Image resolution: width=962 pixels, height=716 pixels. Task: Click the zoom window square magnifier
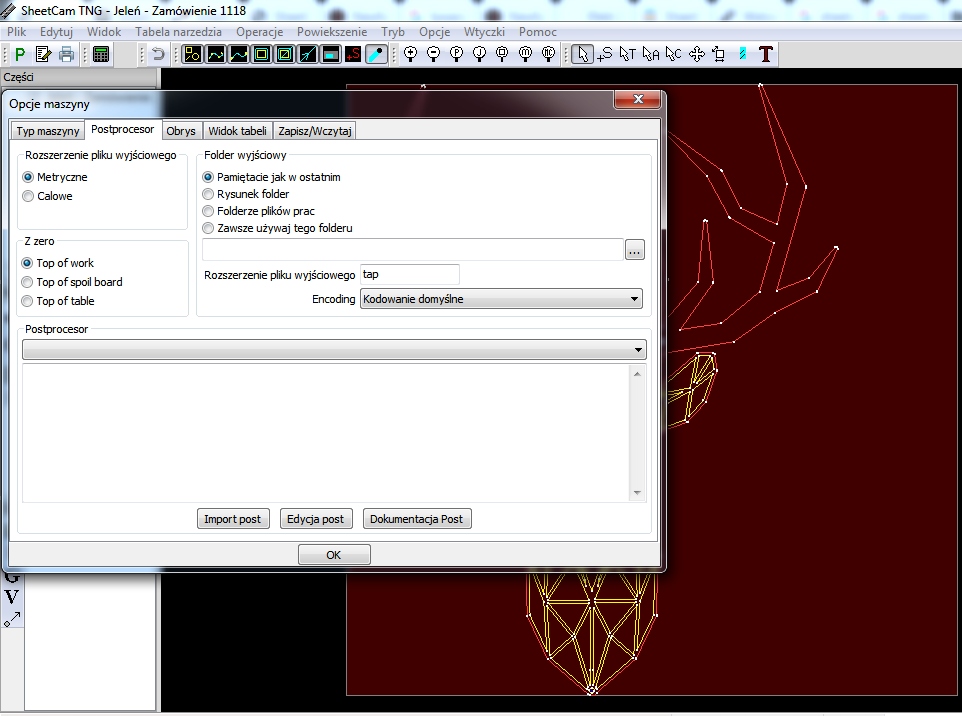click(502, 55)
